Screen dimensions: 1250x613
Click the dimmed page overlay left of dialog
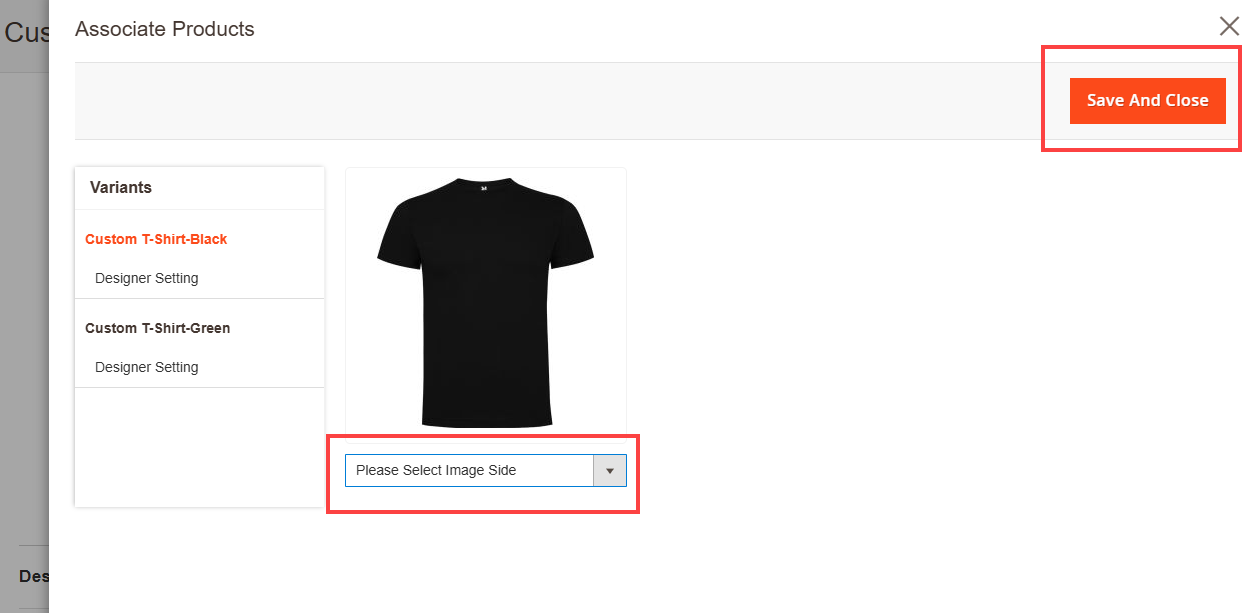click(24, 300)
